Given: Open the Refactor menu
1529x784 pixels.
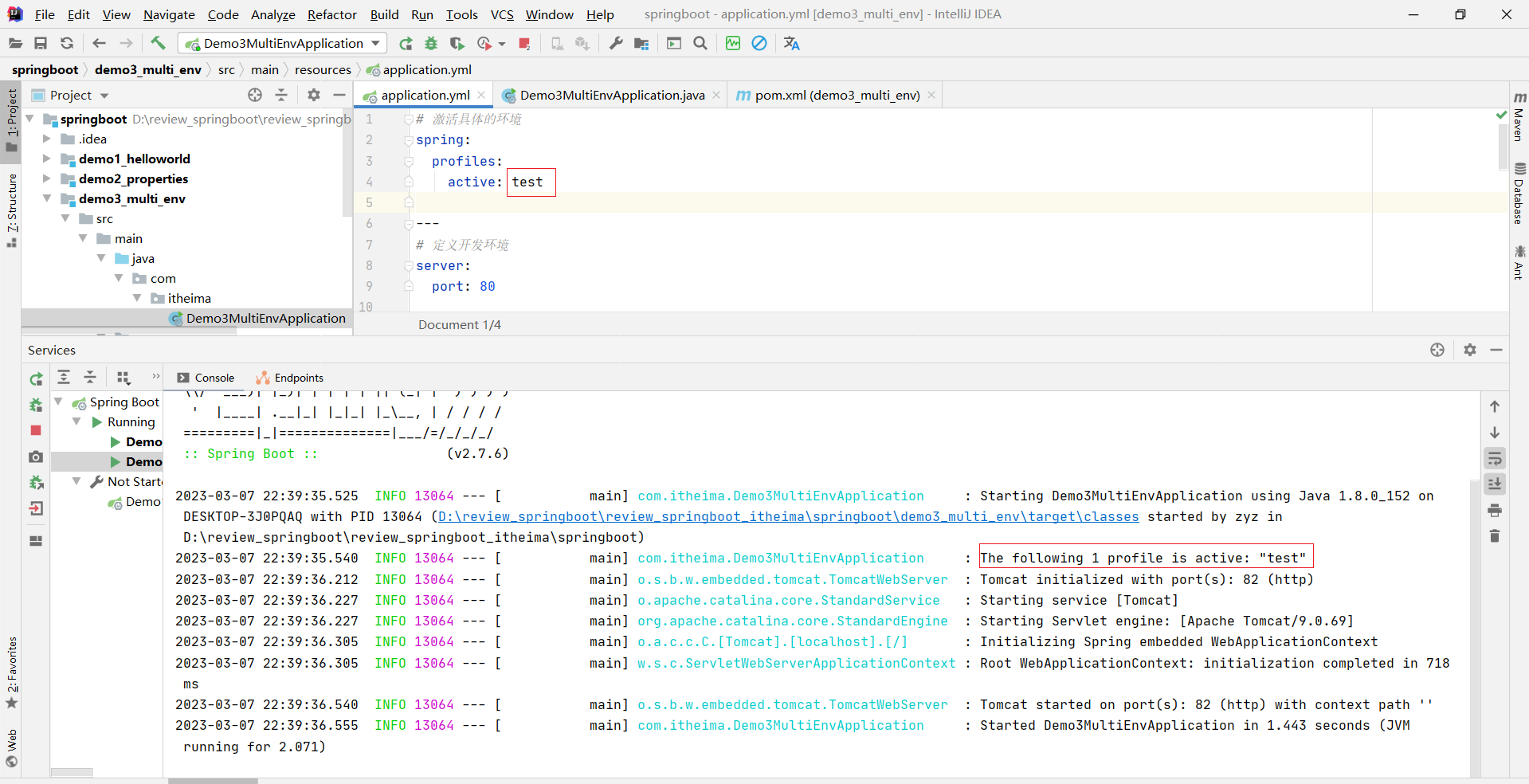Looking at the screenshot, I should (x=331, y=14).
